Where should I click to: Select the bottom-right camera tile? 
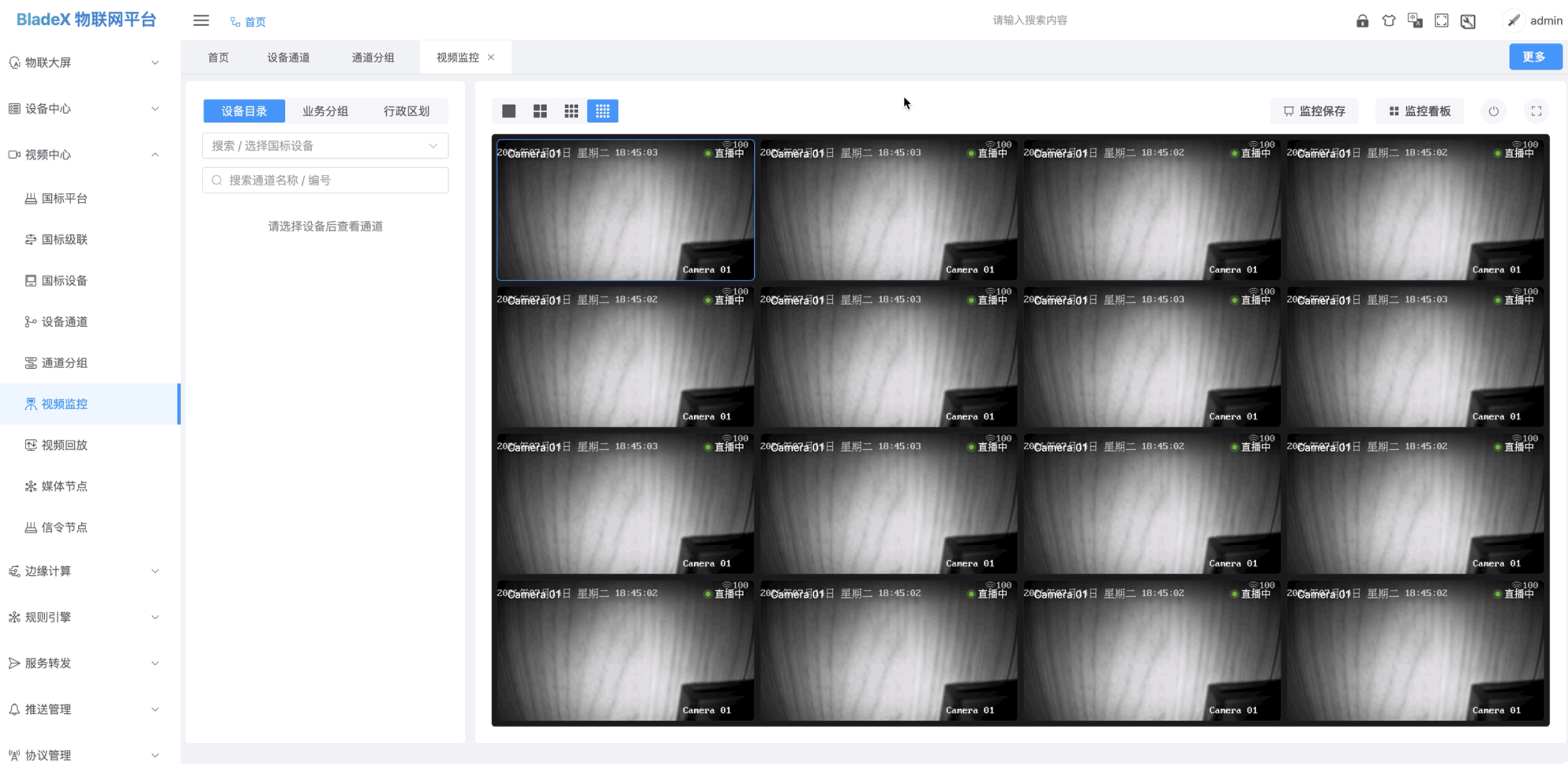[x=1415, y=651]
